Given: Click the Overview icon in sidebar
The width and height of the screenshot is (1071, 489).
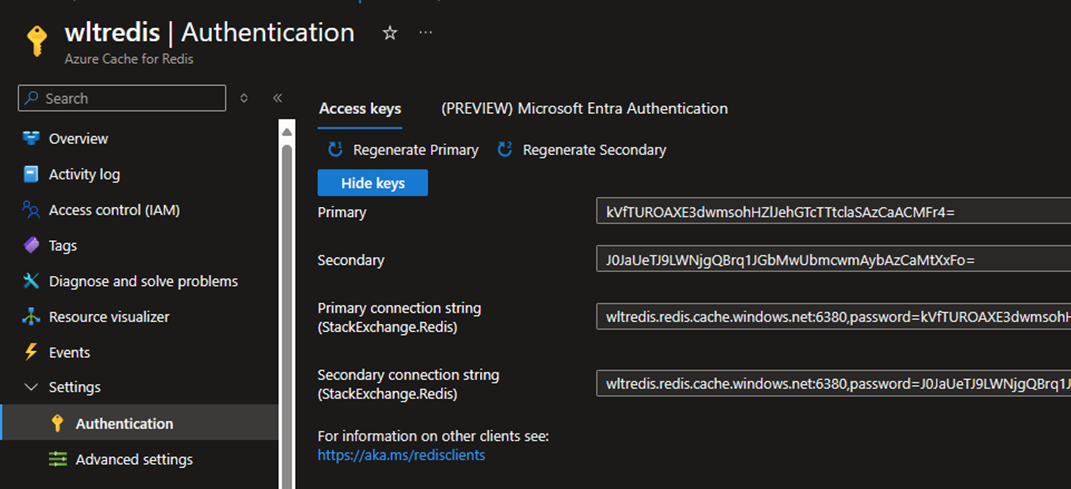Looking at the screenshot, I should click(31, 138).
